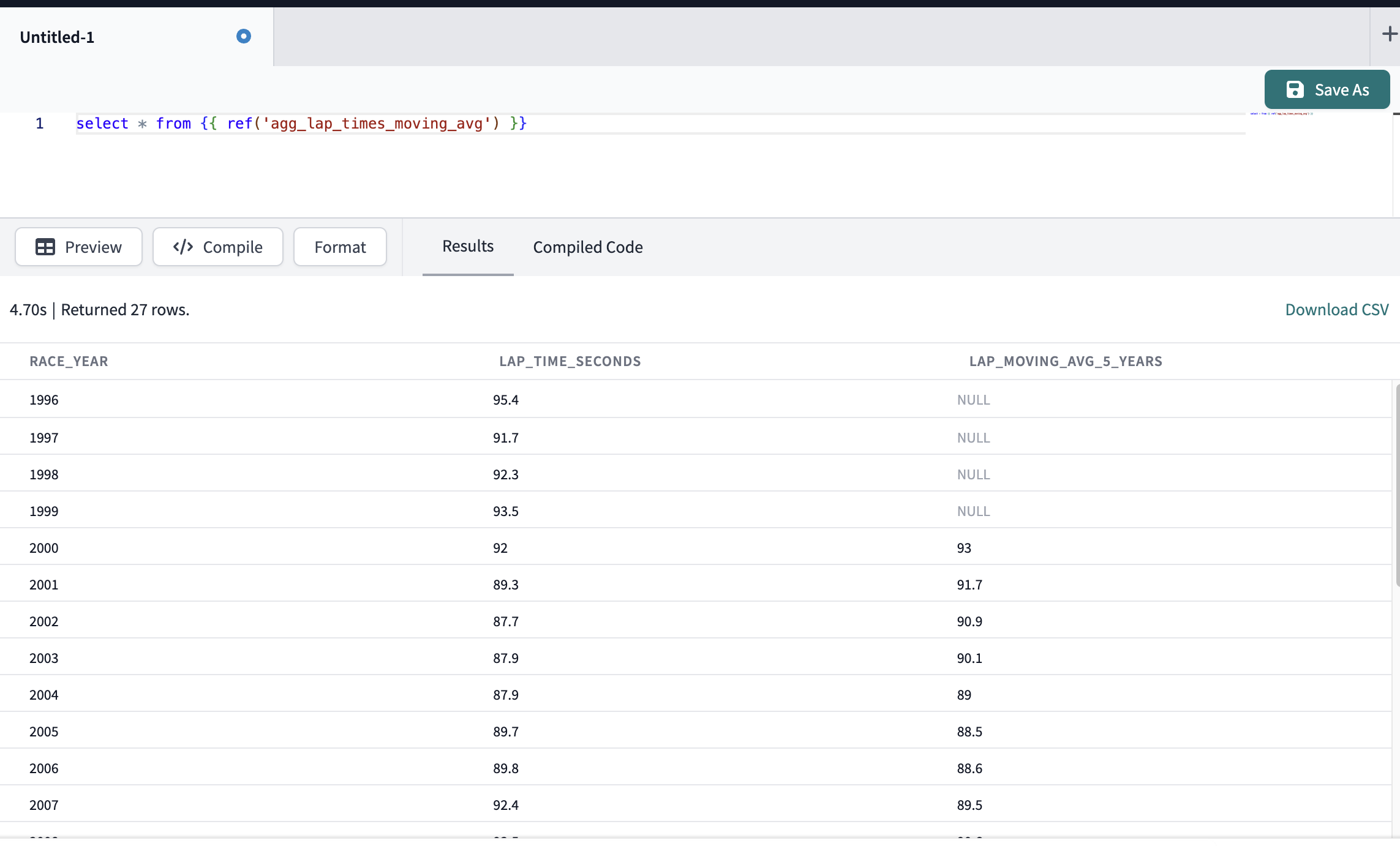Click line number 1 in the editor

pos(40,123)
